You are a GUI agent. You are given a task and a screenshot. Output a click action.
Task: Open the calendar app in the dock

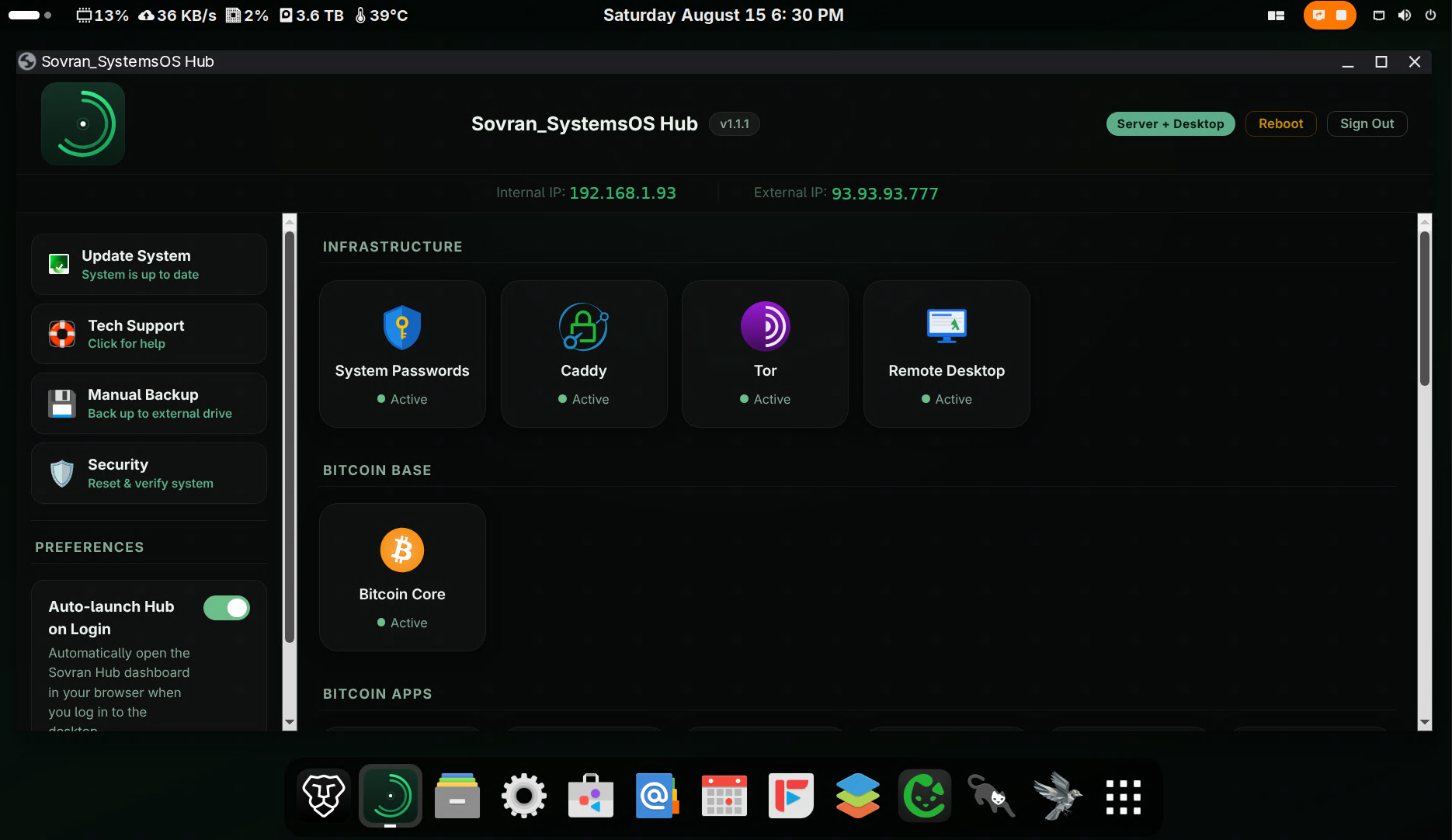pyautogui.click(x=724, y=796)
